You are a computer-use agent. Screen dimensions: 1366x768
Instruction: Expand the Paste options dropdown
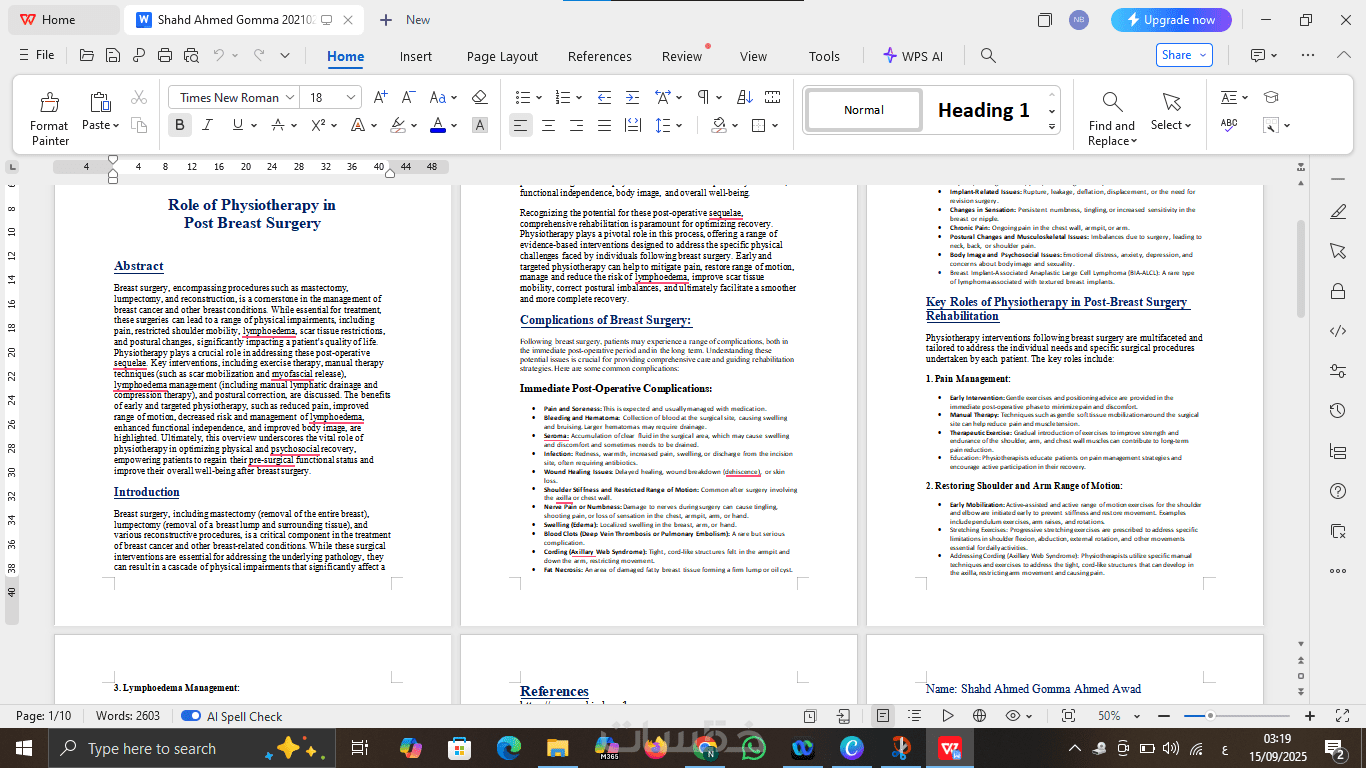(115, 125)
